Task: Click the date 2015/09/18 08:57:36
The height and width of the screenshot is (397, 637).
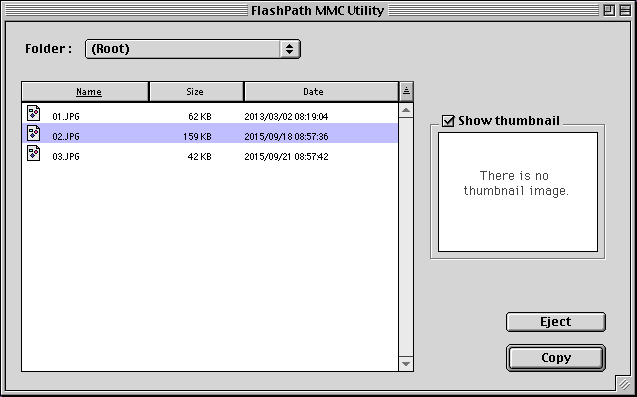Action: click(286, 137)
